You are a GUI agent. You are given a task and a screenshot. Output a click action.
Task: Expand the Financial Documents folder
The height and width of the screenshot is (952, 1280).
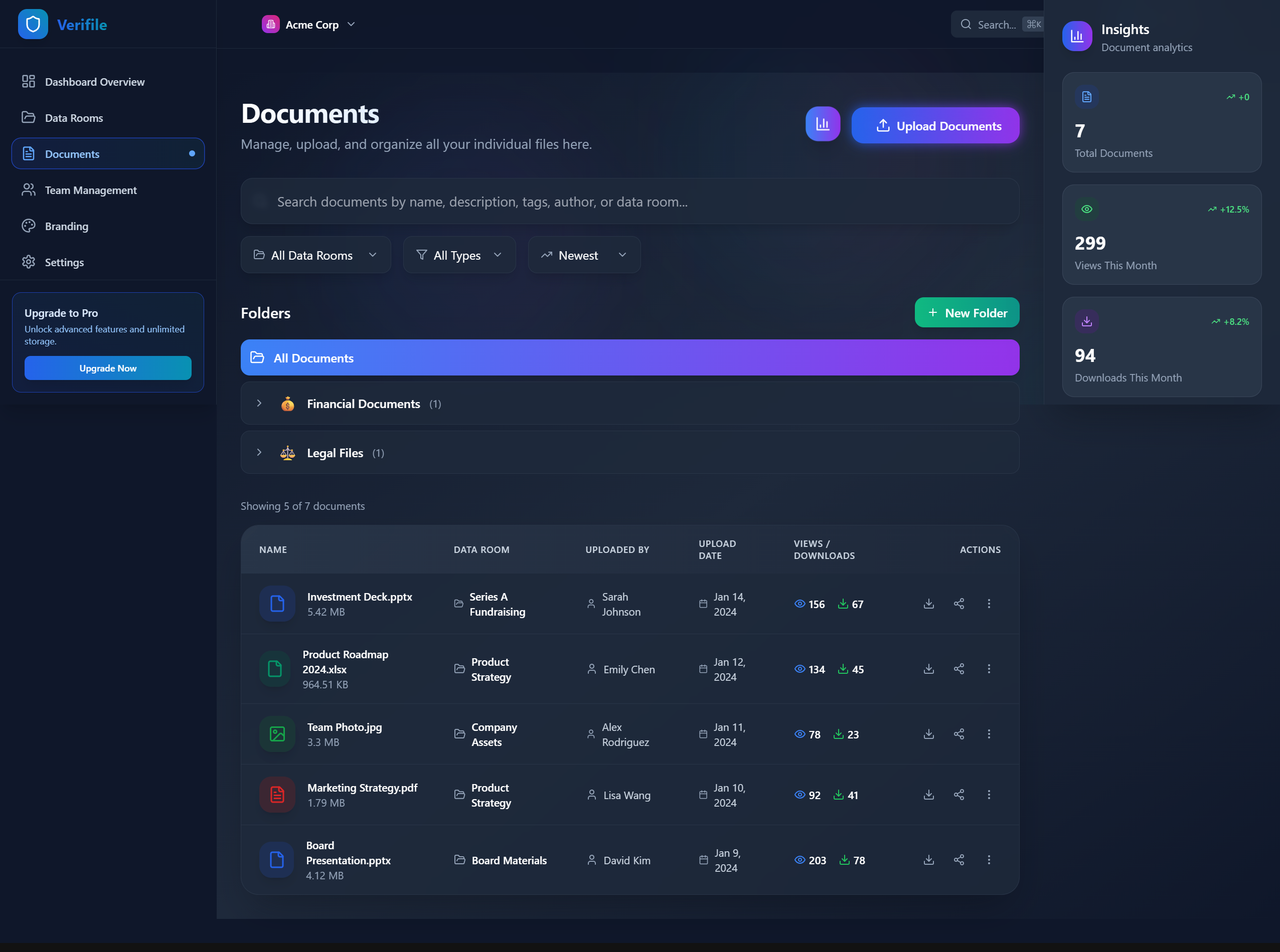(x=259, y=404)
